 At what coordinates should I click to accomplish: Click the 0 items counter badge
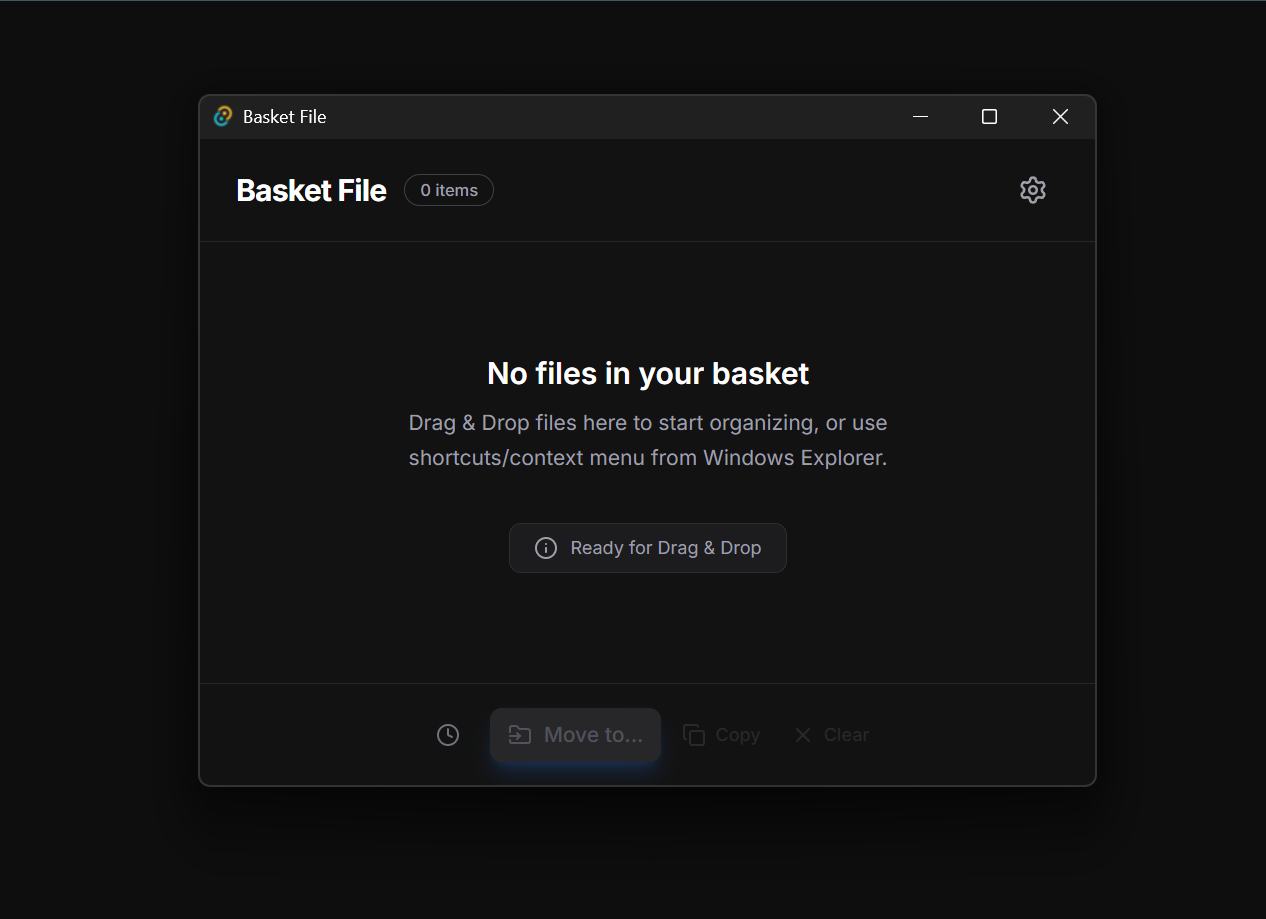pos(449,190)
